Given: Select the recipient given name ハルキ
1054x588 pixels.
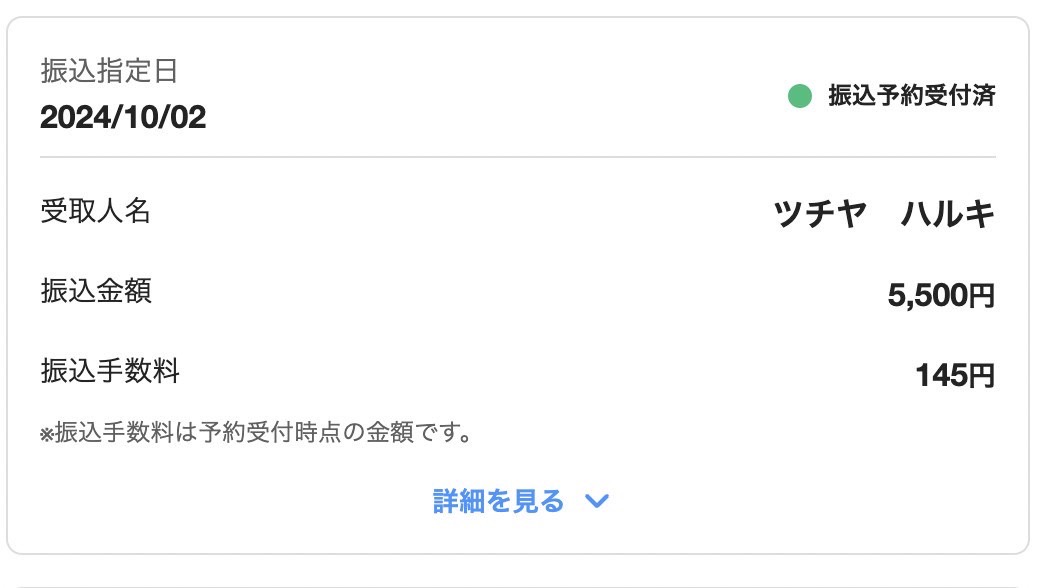Looking at the screenshot, I should tap(947, 214).
